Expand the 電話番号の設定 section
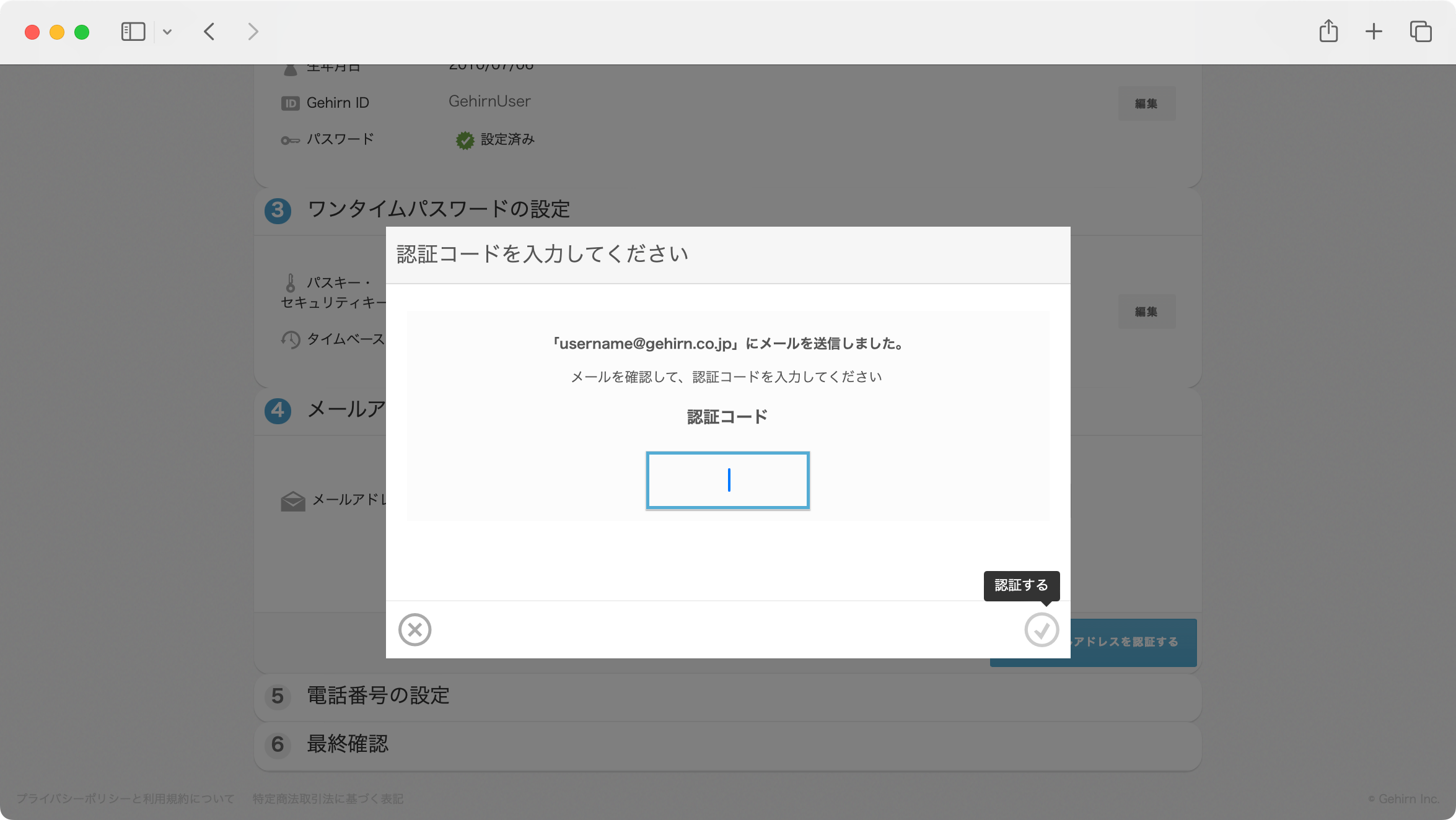 pyautogui.click(x=378, y=696)
